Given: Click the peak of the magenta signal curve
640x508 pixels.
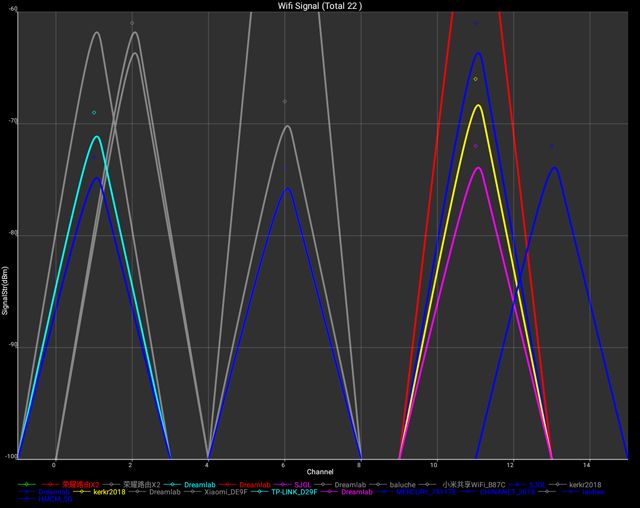Looking at the screenshot, I should [478, 168].
